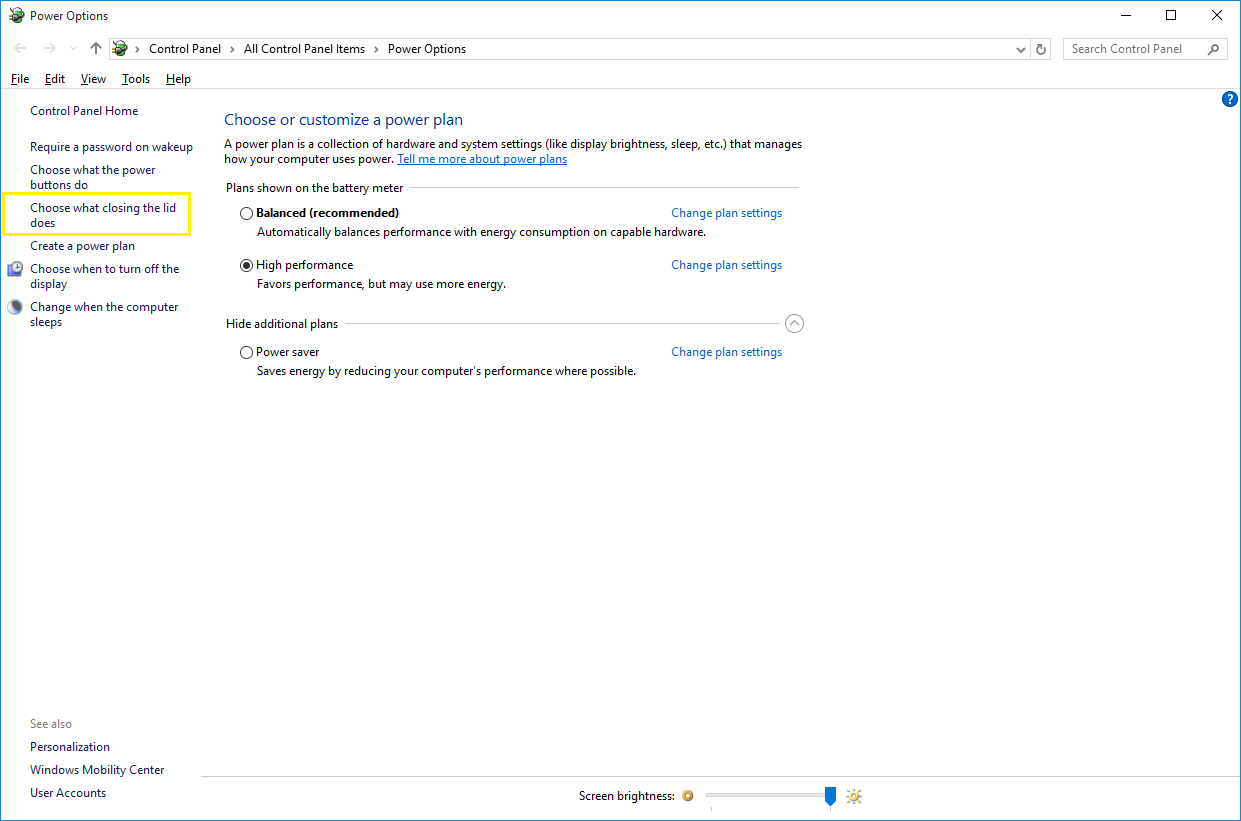Click the 'Hide additional plans' label
1241x821 pixels.
[x=282, y=324]
